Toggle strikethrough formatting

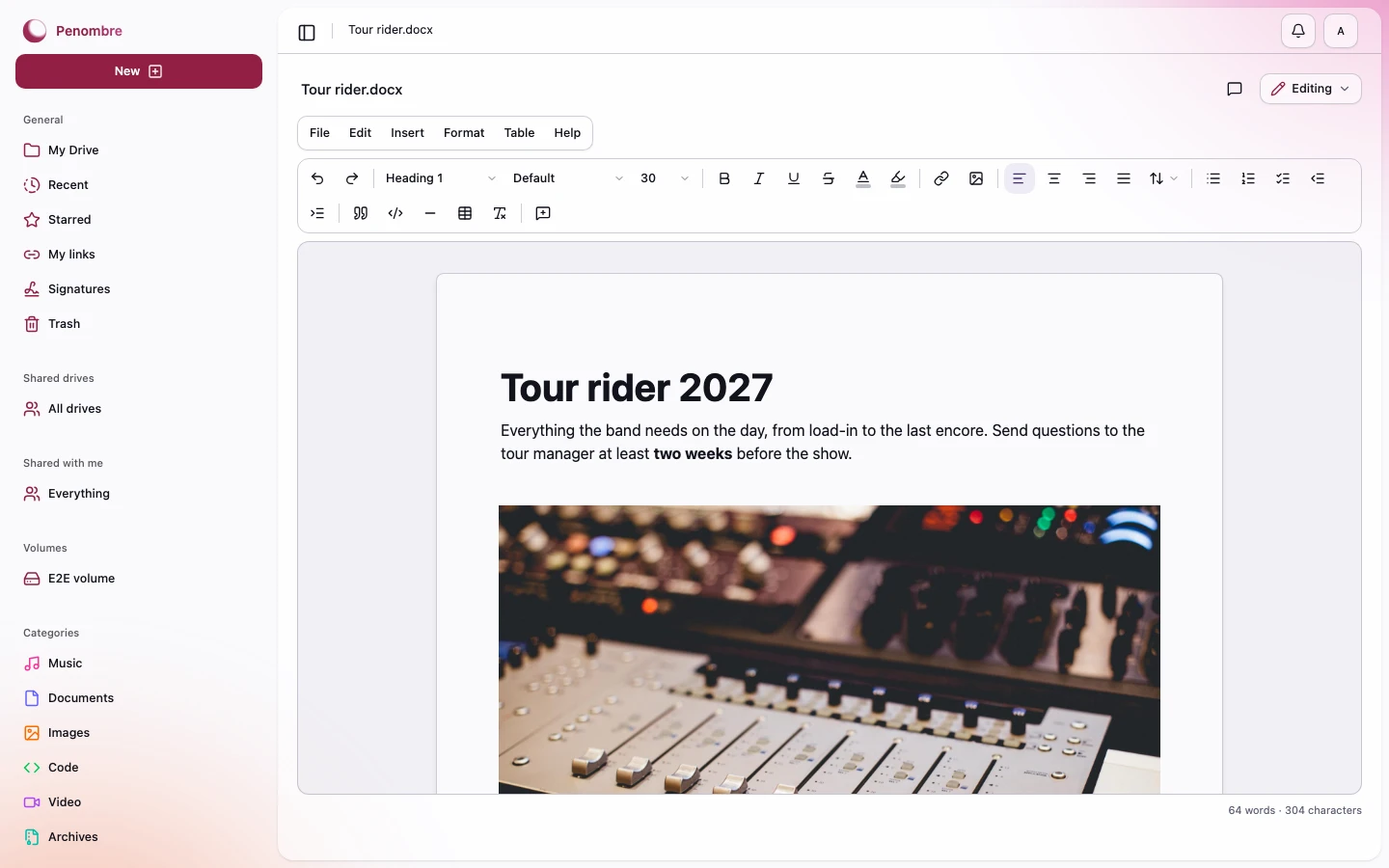[829, 178]
